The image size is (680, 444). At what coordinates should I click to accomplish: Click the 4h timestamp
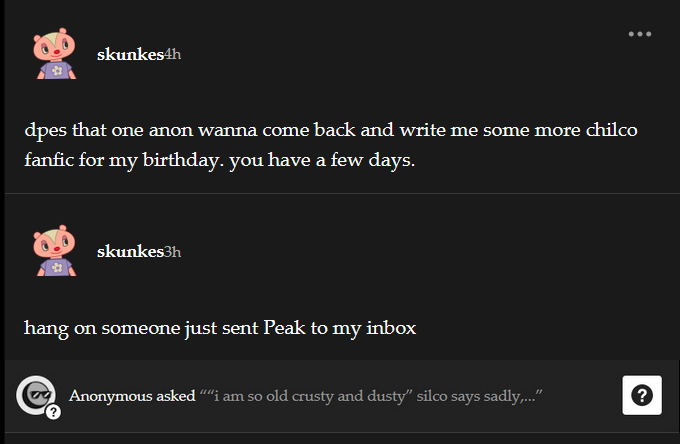(172, 54)
